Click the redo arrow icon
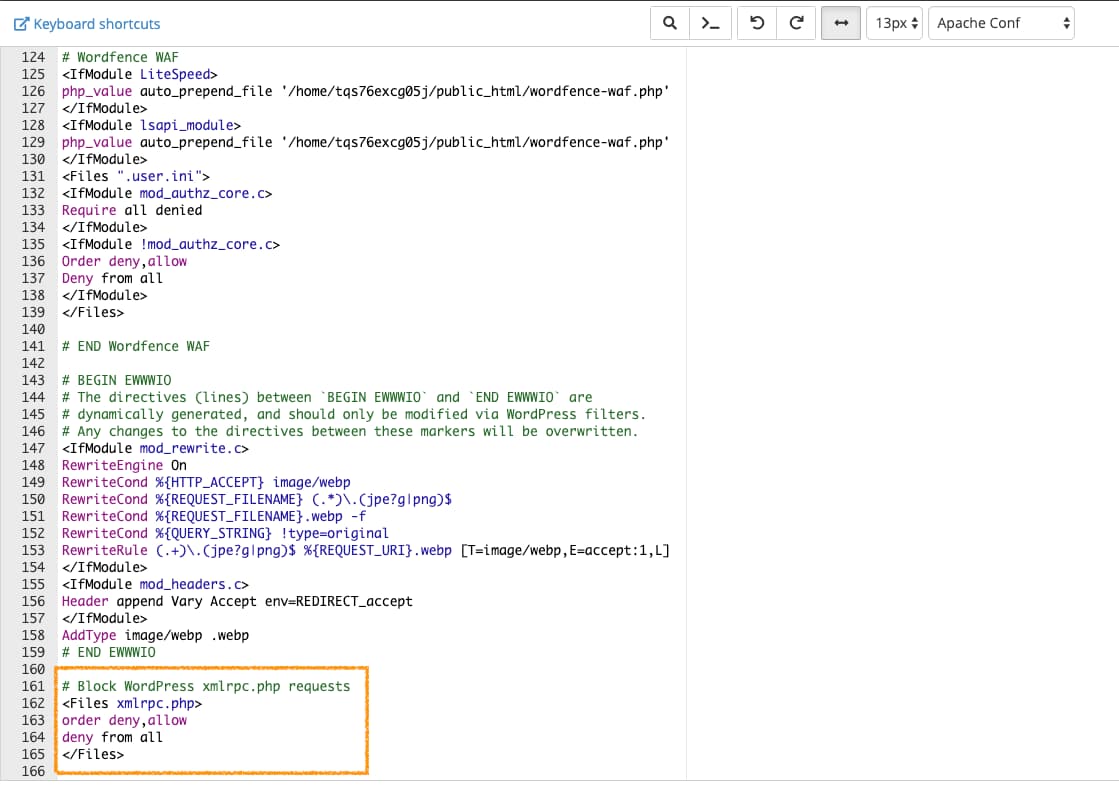1119x787 pixels. pos(796,23)
